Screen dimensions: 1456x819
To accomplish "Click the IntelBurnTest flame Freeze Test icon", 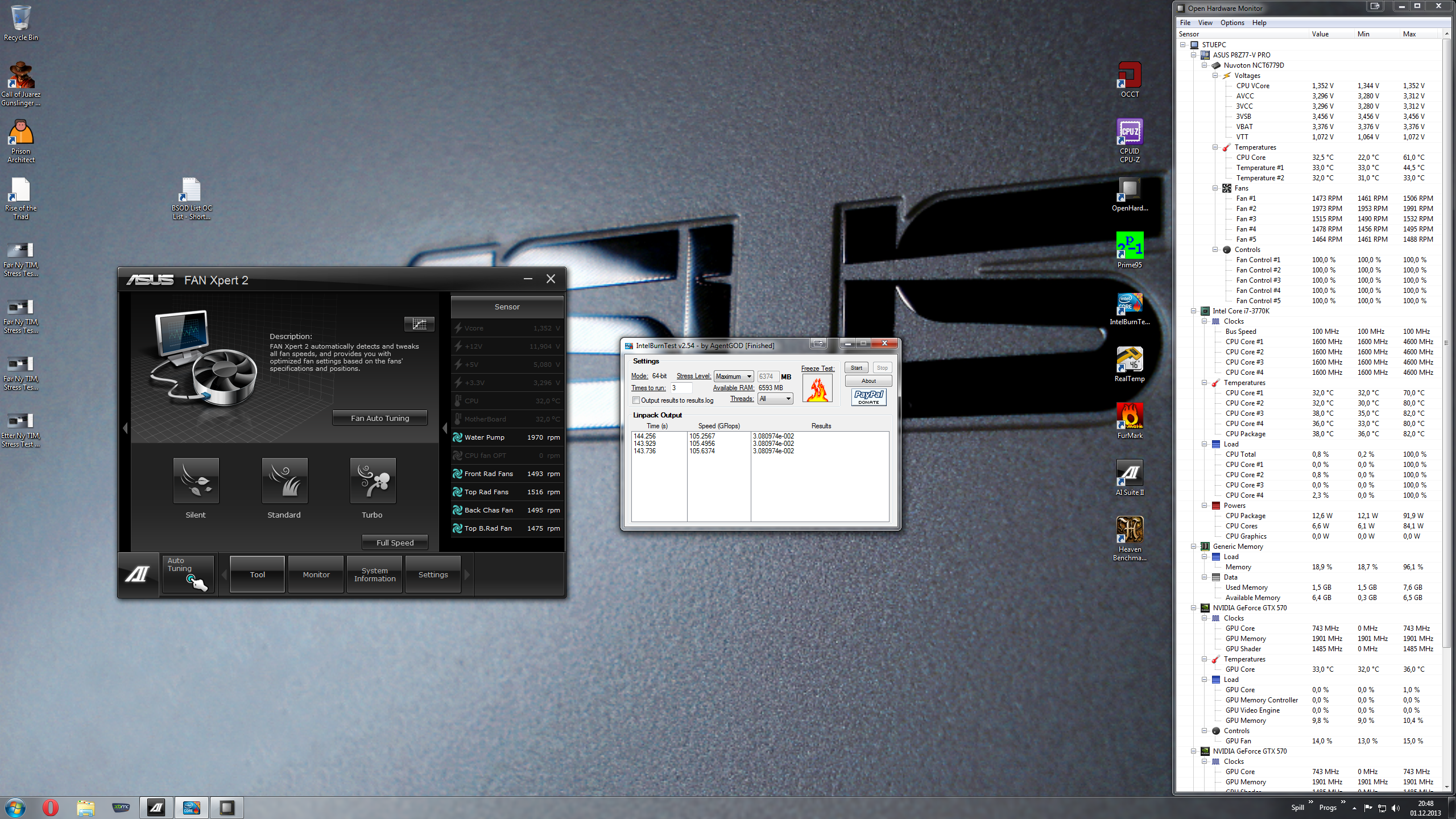I will pyautogui.click(x=817, y=388).
